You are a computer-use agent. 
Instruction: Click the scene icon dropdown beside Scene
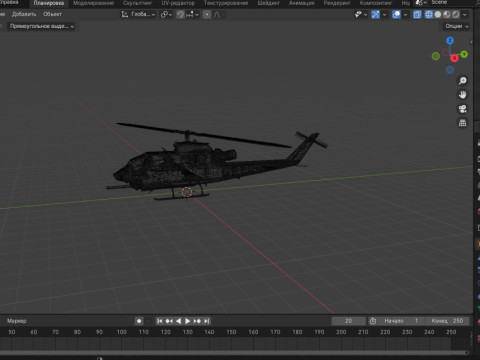[x=421, y=3]
